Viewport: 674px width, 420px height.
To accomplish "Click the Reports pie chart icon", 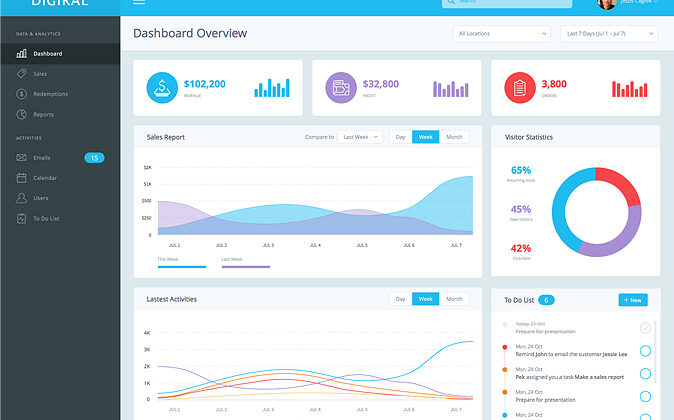I will tap(21, 114).
